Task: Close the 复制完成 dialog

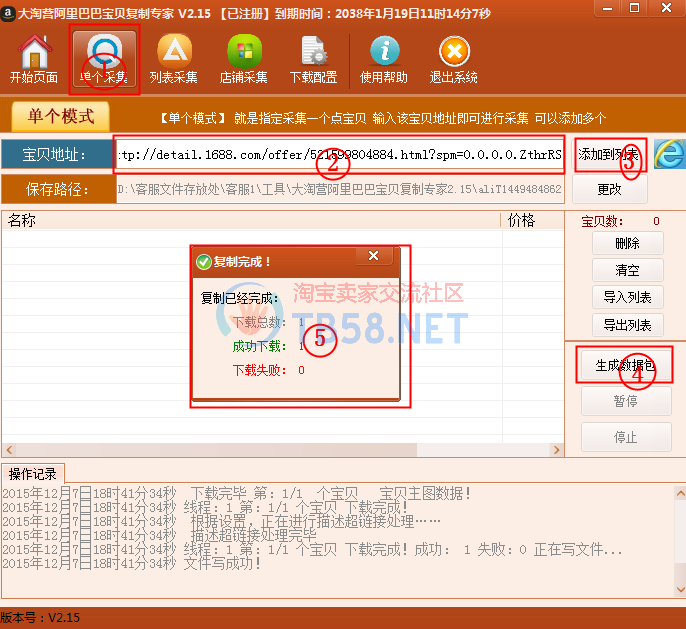Action: point(374,255)
